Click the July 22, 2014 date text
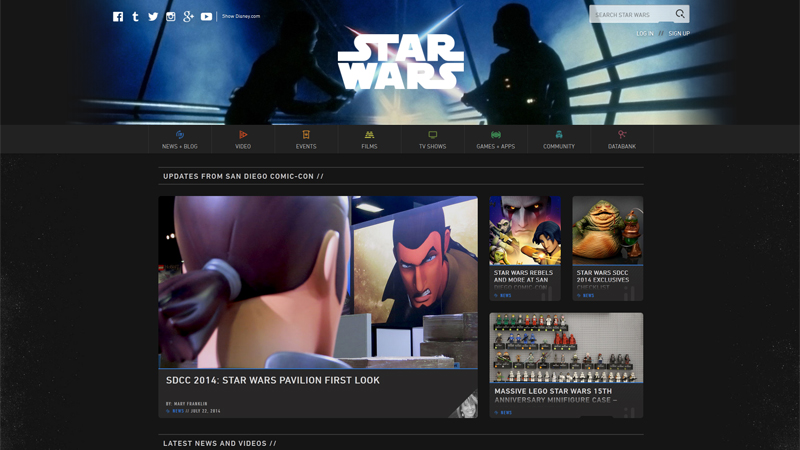The height and width of the screenshot is (450, 800). (206, 411)
